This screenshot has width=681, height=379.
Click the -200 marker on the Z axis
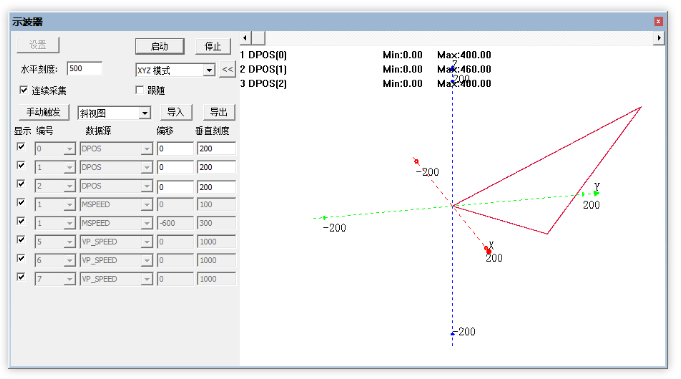[453, 333]
